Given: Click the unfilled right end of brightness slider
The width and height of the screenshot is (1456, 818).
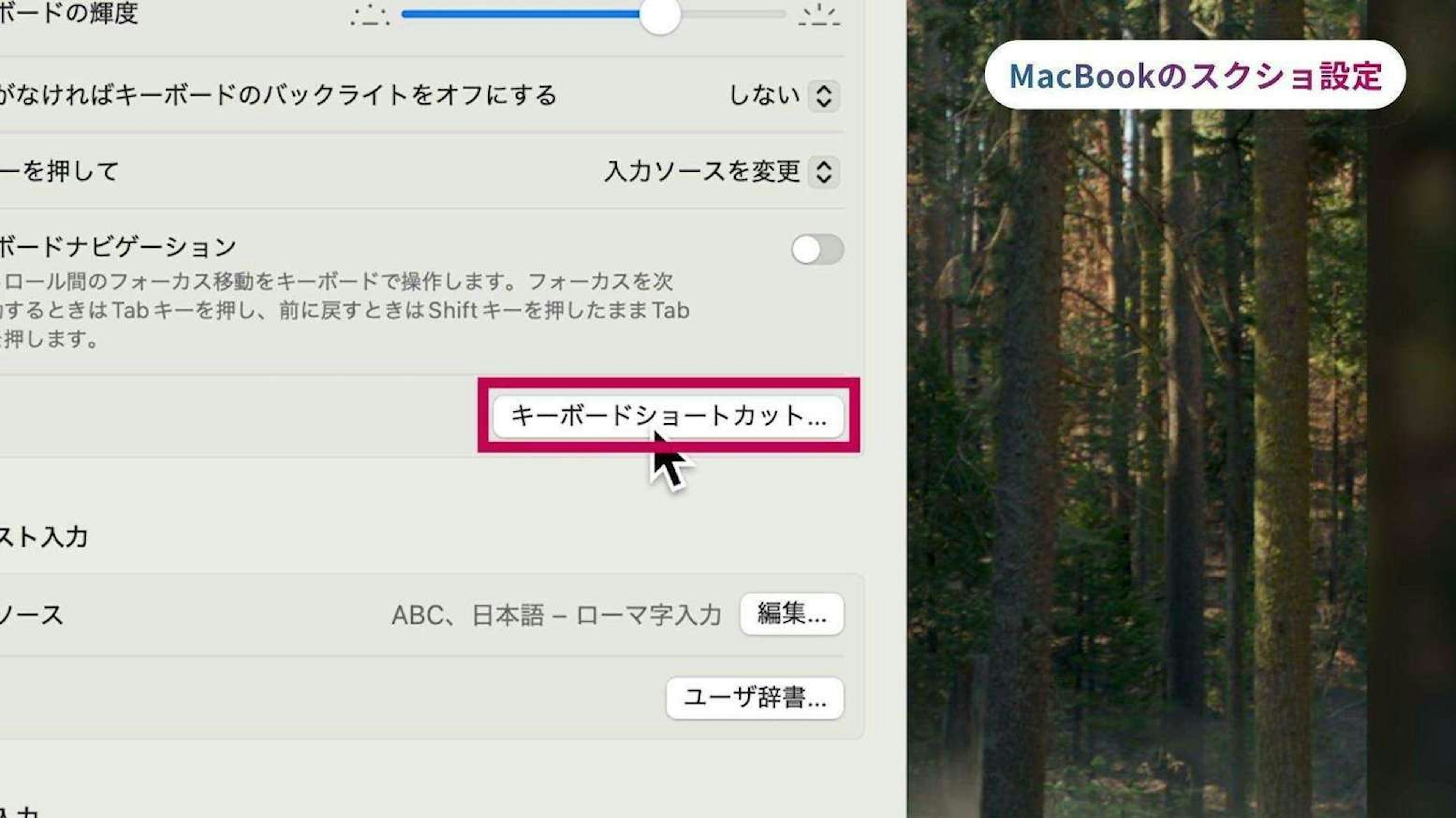Looking at the screenshot, I should tap(735, 14).
